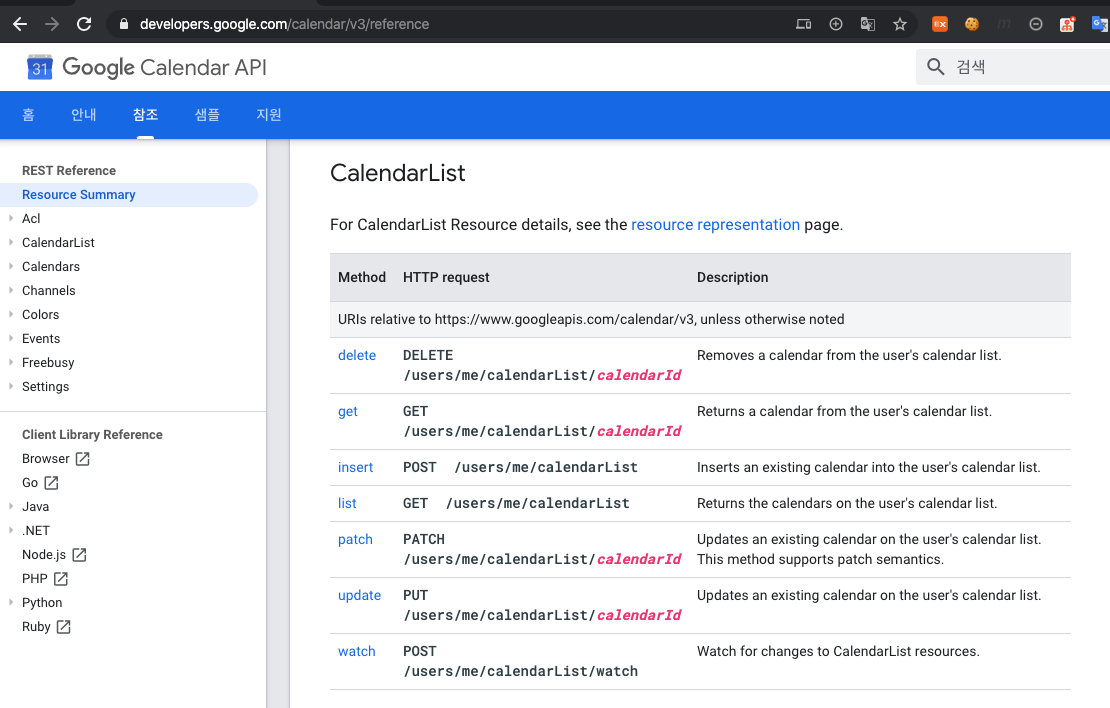Click the 'Description' column header

(733, 278)
